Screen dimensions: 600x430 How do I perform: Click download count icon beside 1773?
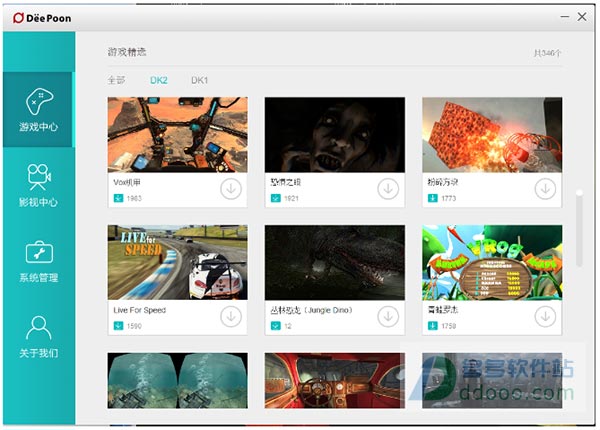pos(432,198)
